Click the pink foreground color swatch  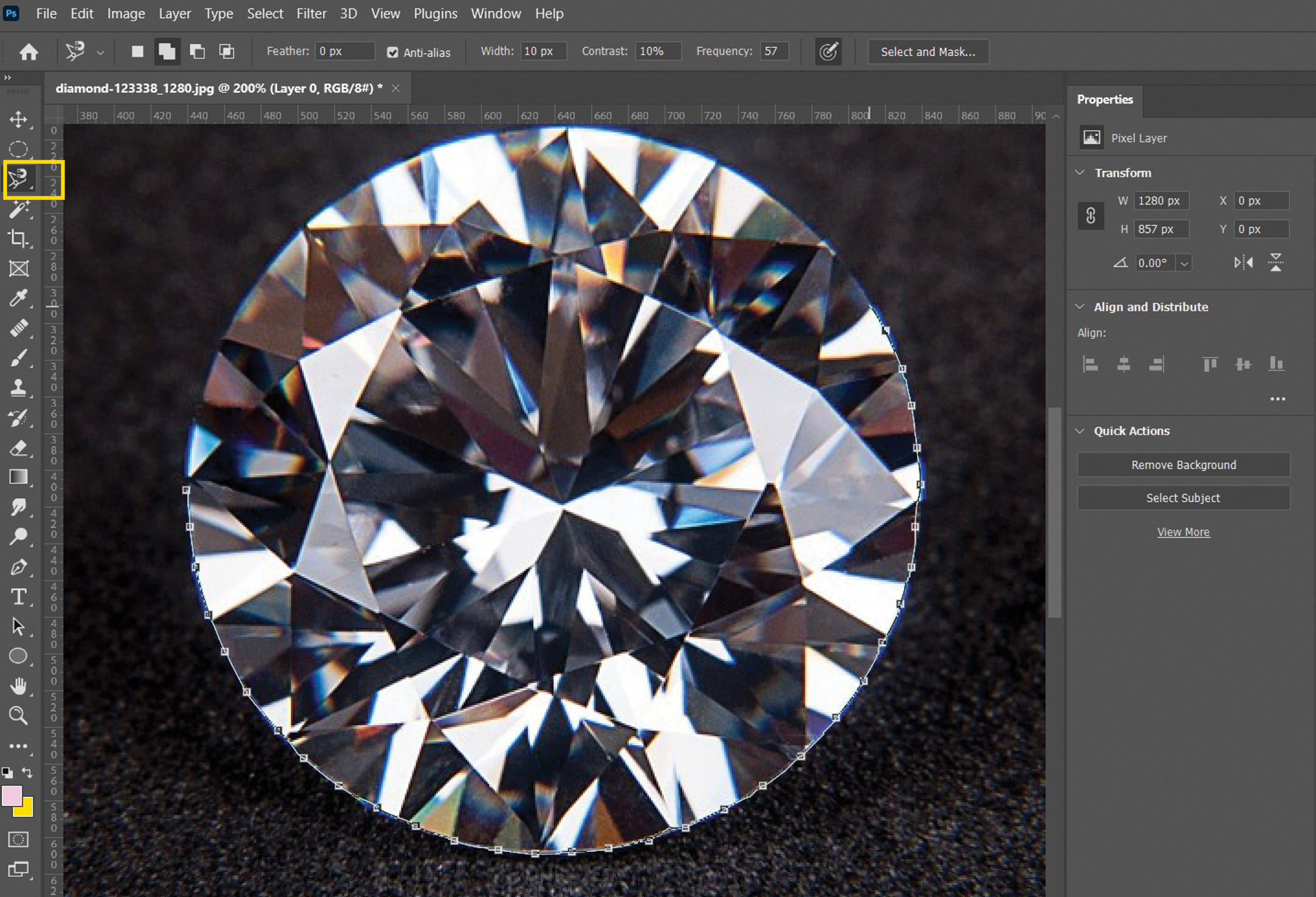11,795
